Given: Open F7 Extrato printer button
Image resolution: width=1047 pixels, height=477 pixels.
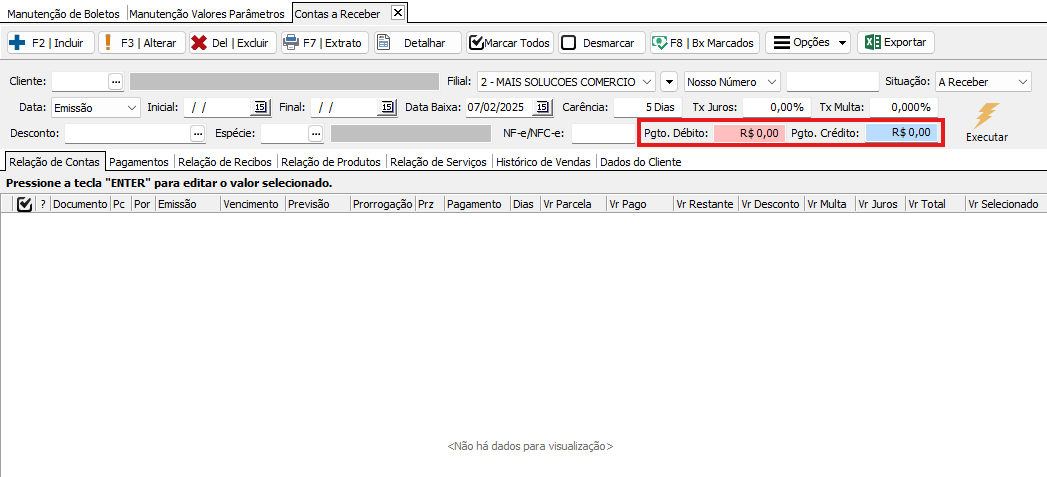Looking at the screenshot, I should pyautogui.click(x=323, y=43).
